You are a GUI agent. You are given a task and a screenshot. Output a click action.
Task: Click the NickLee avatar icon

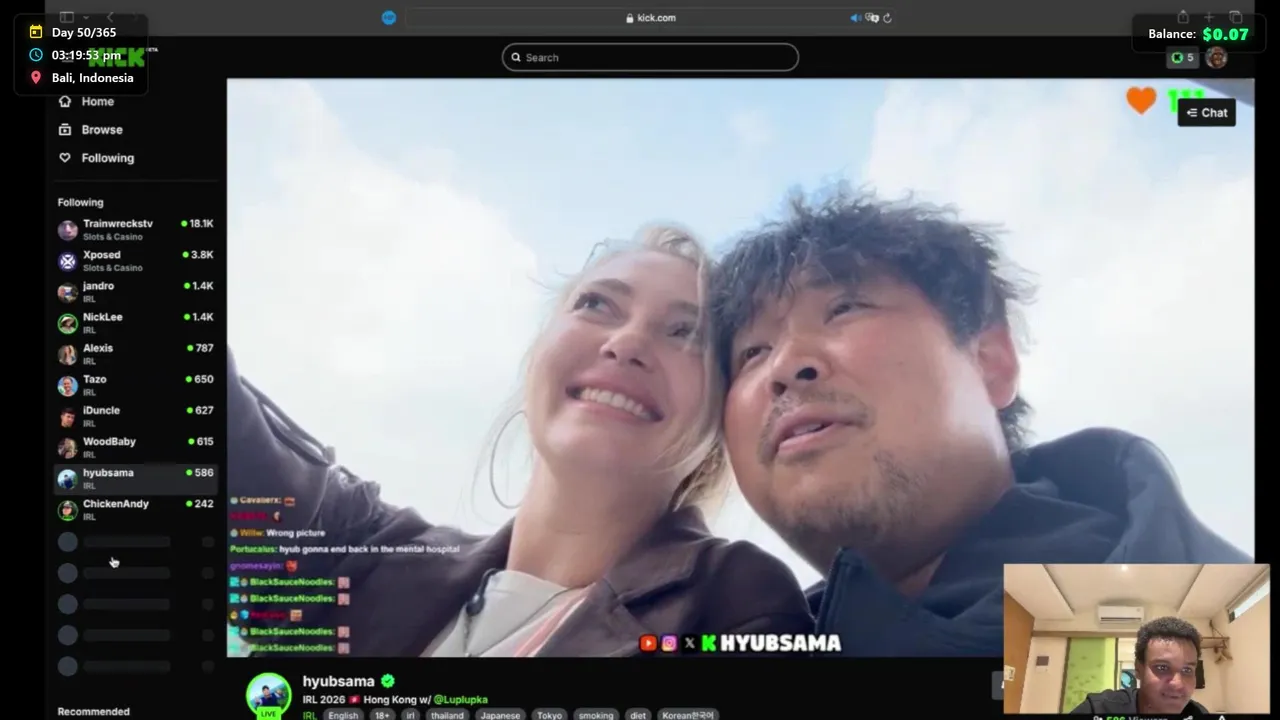coord(67,324)
